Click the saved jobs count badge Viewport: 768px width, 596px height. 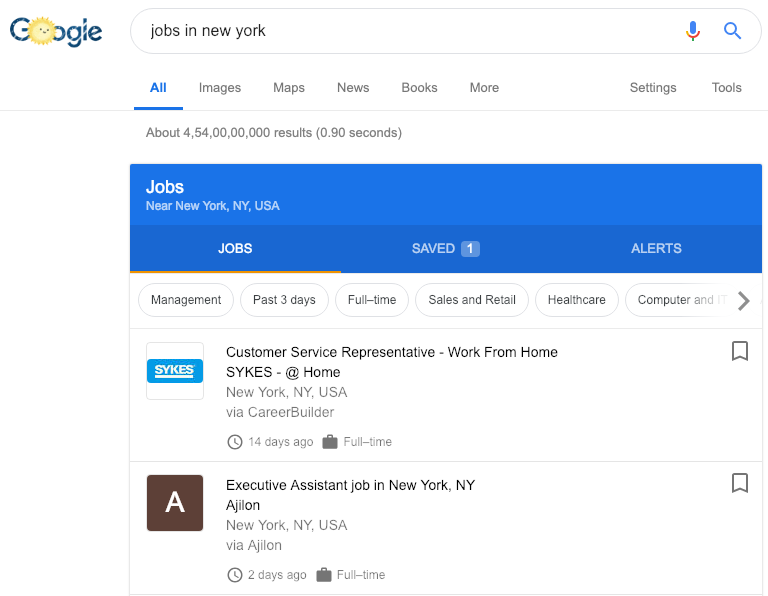(470, 249)
